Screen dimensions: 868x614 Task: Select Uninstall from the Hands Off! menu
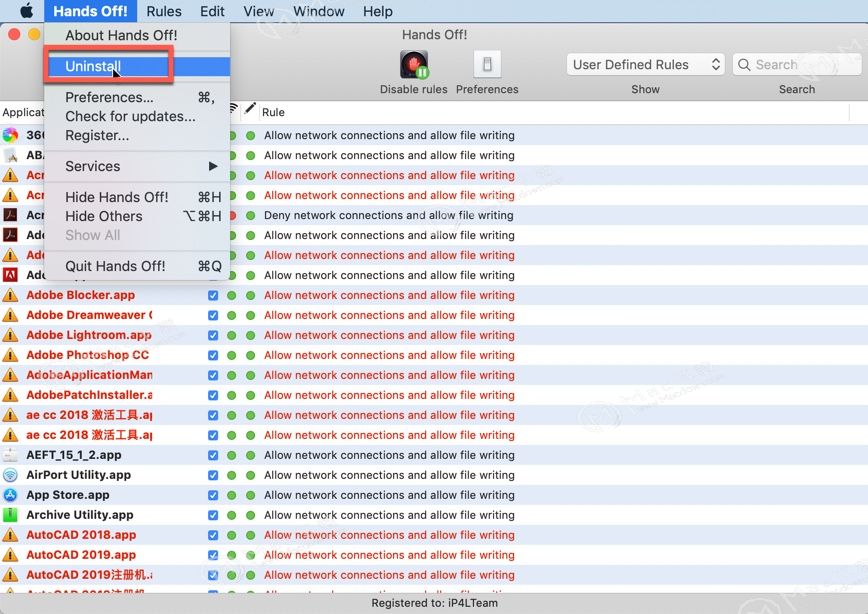137,66
